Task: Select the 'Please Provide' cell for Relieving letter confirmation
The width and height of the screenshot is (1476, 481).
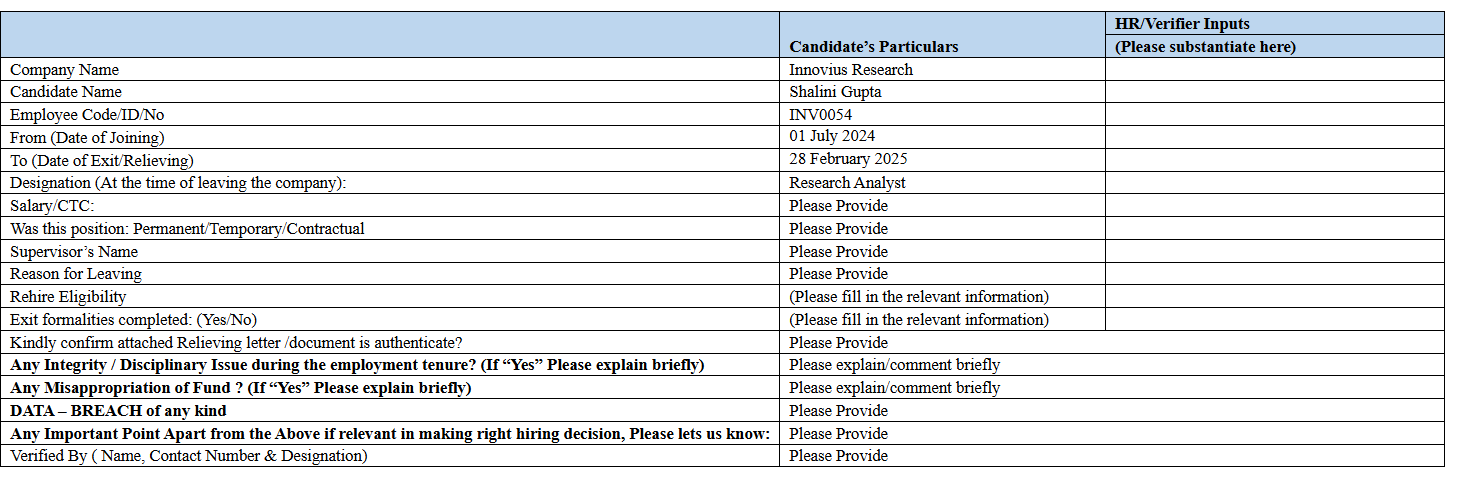Action: click(x=838, y=343)
